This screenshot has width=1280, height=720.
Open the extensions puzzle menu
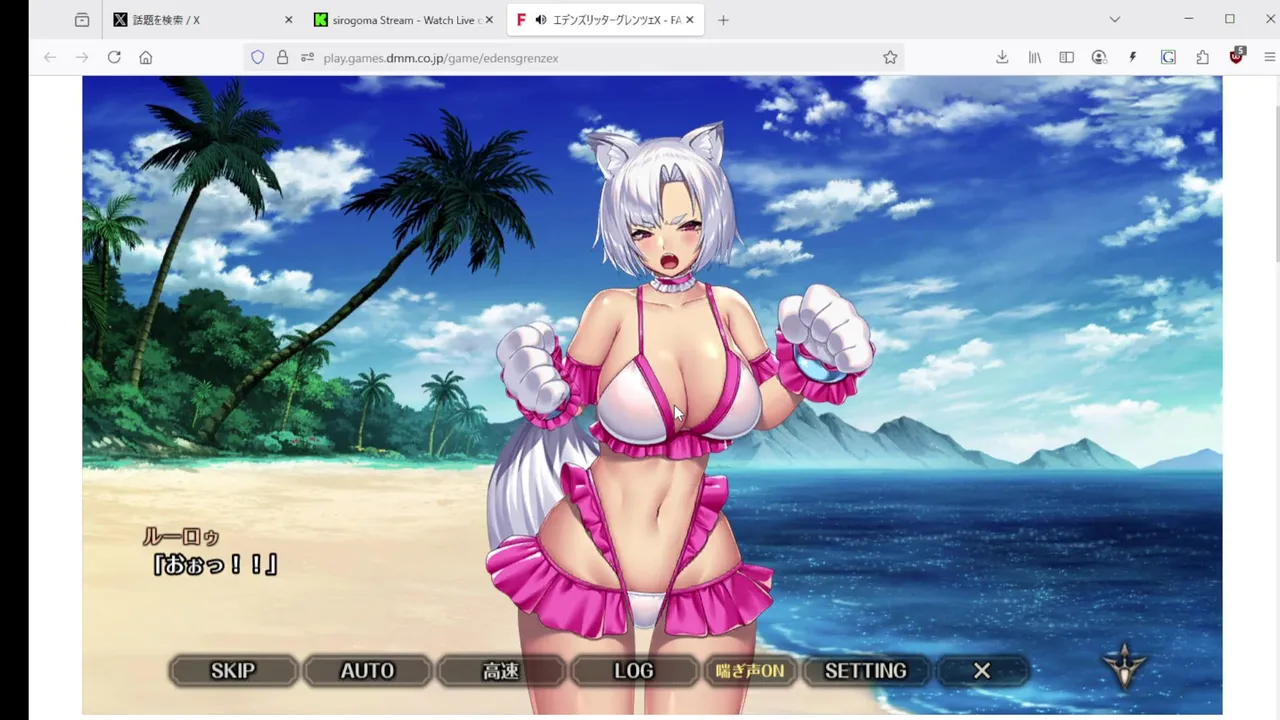[1203, 58]
